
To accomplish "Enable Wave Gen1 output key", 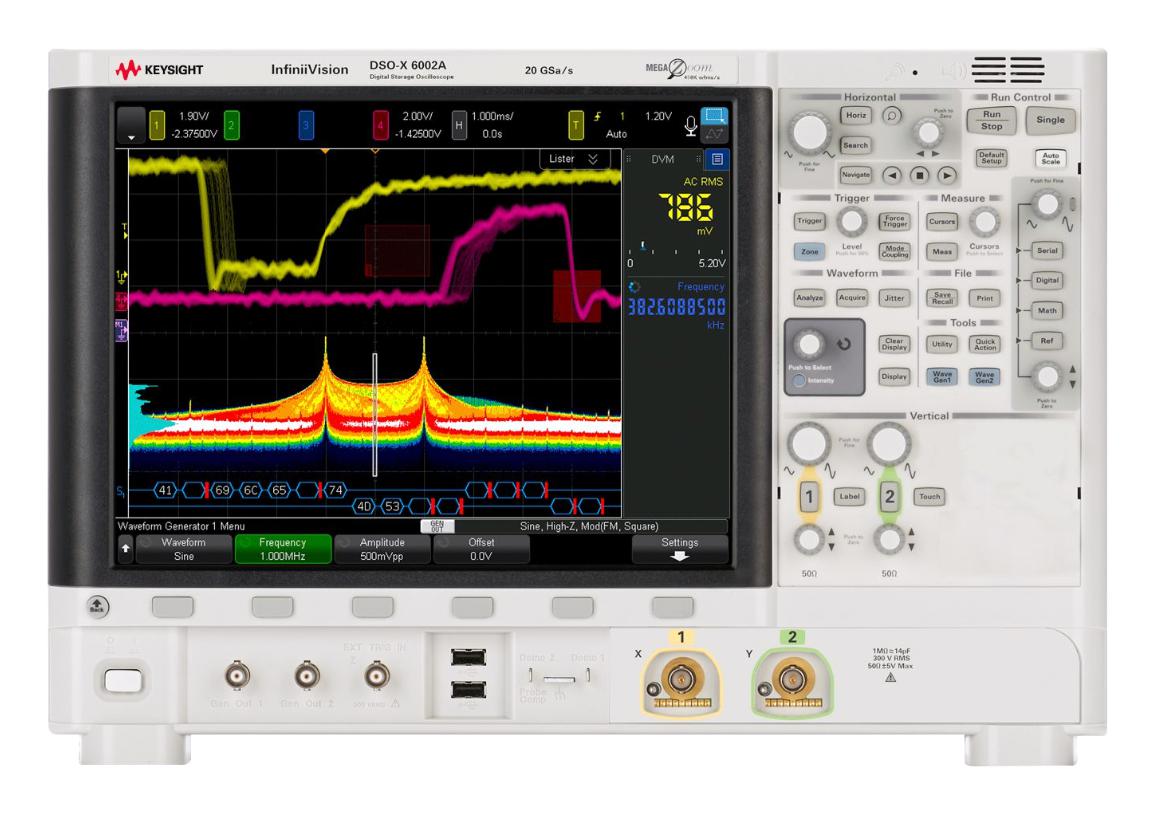I will (x=942, y=376).
